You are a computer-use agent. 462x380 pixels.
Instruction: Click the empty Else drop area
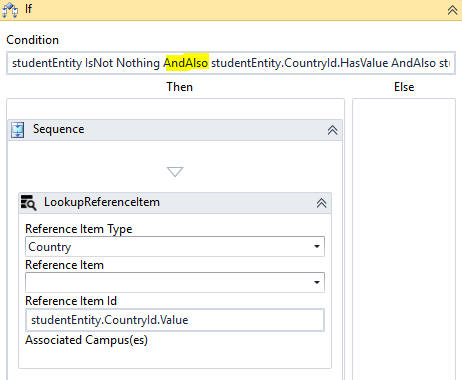(404, 239)
